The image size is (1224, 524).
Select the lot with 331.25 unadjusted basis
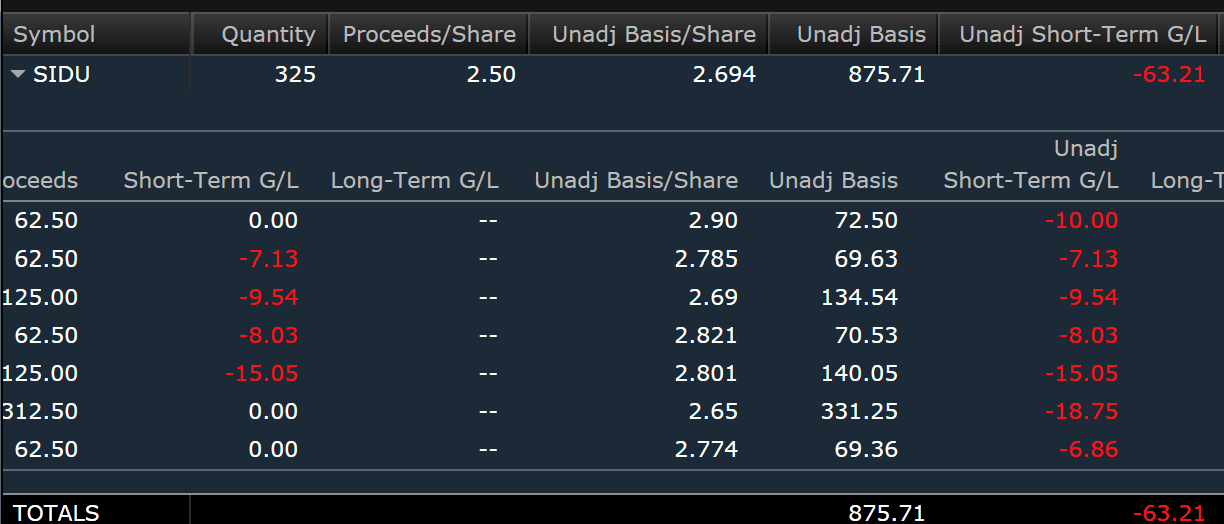tap(866, 412)
